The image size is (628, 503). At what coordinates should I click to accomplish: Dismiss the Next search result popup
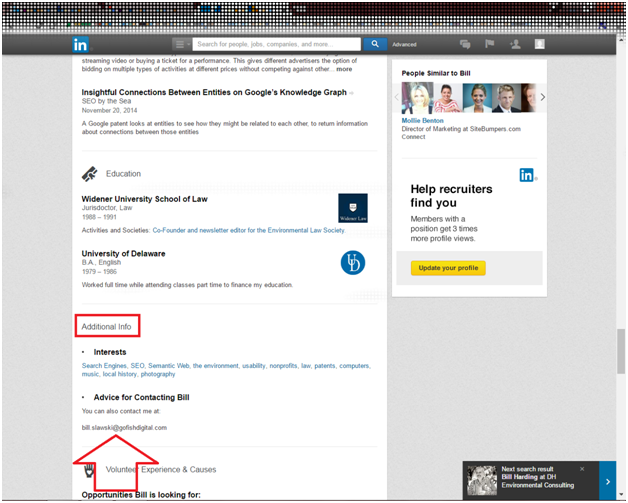coord(582,469)
